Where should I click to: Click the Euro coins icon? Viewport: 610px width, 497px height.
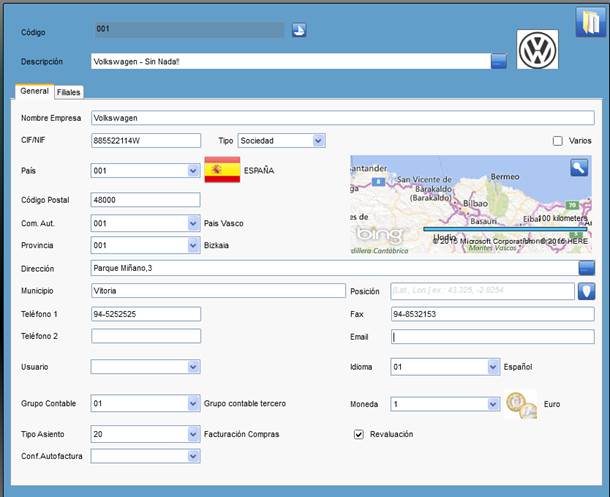tap(522, 405)
